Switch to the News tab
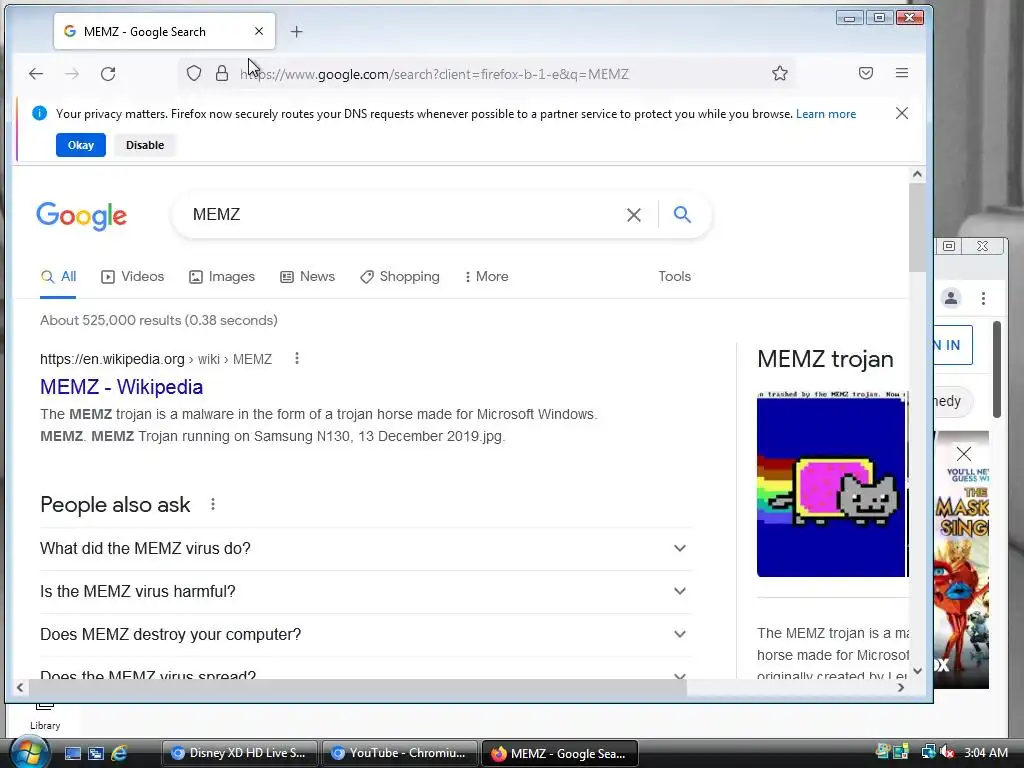Screen dimensions: 1024x768 [x=308, y=277]
